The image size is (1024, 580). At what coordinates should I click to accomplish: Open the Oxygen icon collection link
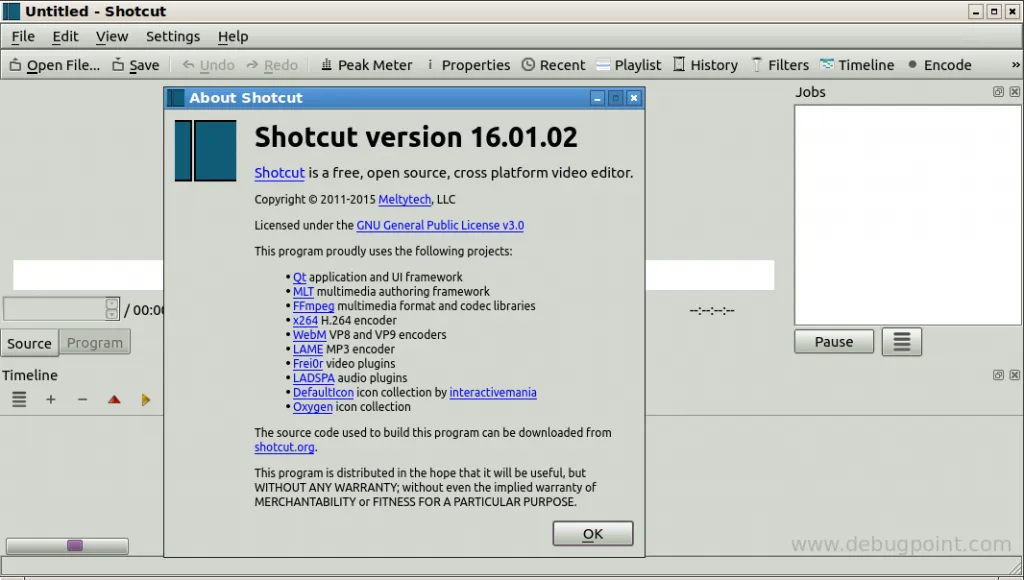[312, 406]
